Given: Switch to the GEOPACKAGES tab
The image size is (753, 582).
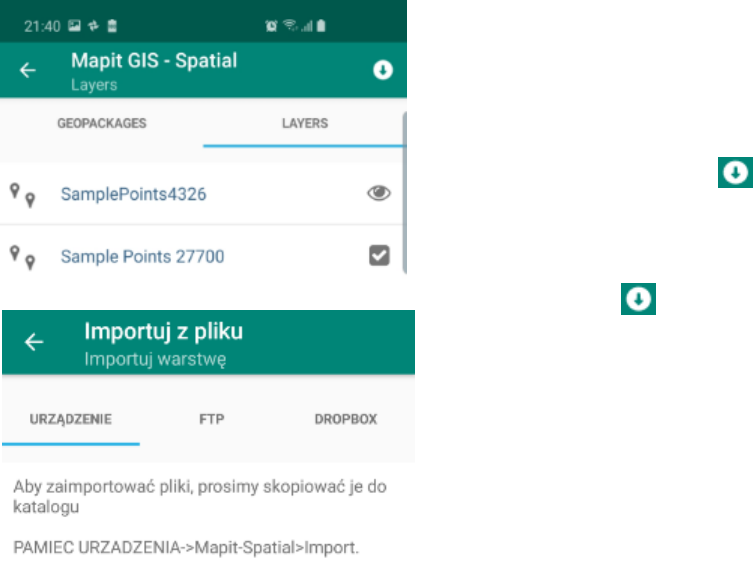Looking at the screenshot, I should pyautogui.click(x=102, y=123).
